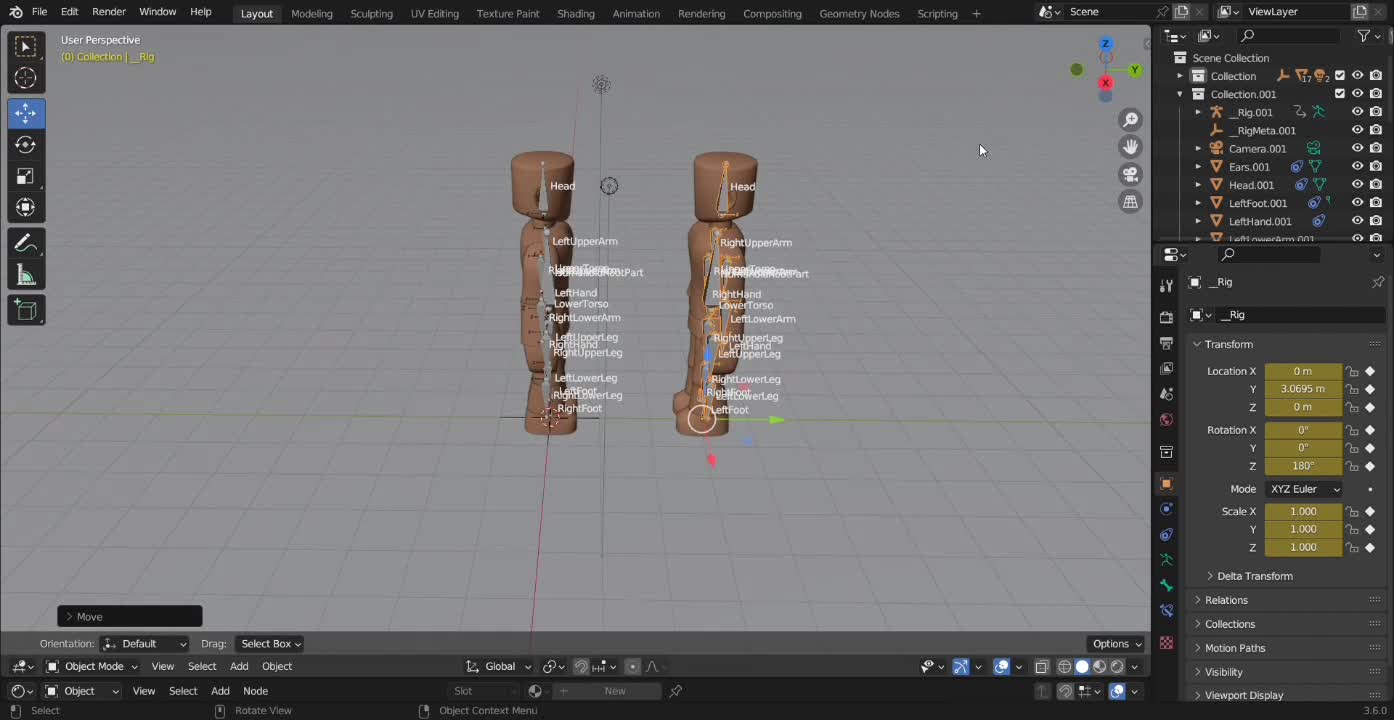Select the Ears.001 object in outliner

1249,167
